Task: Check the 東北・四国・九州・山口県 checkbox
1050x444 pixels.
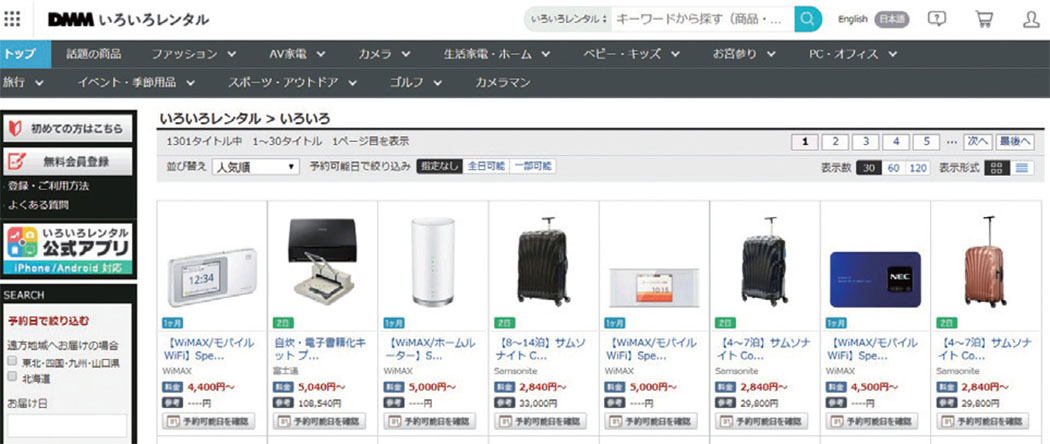Action: click(11, 361)
